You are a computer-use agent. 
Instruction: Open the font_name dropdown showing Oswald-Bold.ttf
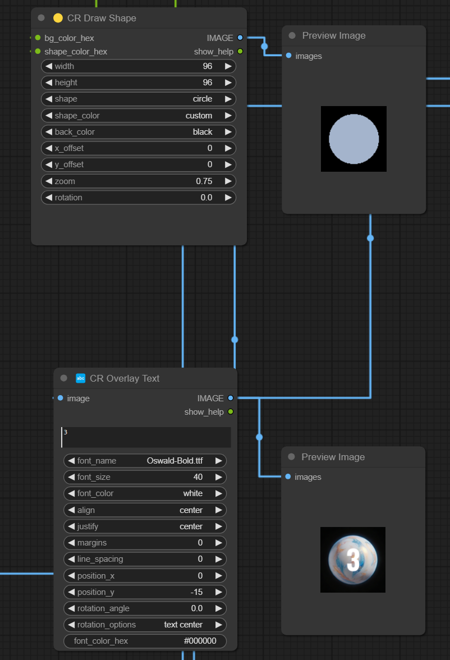pyautogui.click(x=145, y=460)
